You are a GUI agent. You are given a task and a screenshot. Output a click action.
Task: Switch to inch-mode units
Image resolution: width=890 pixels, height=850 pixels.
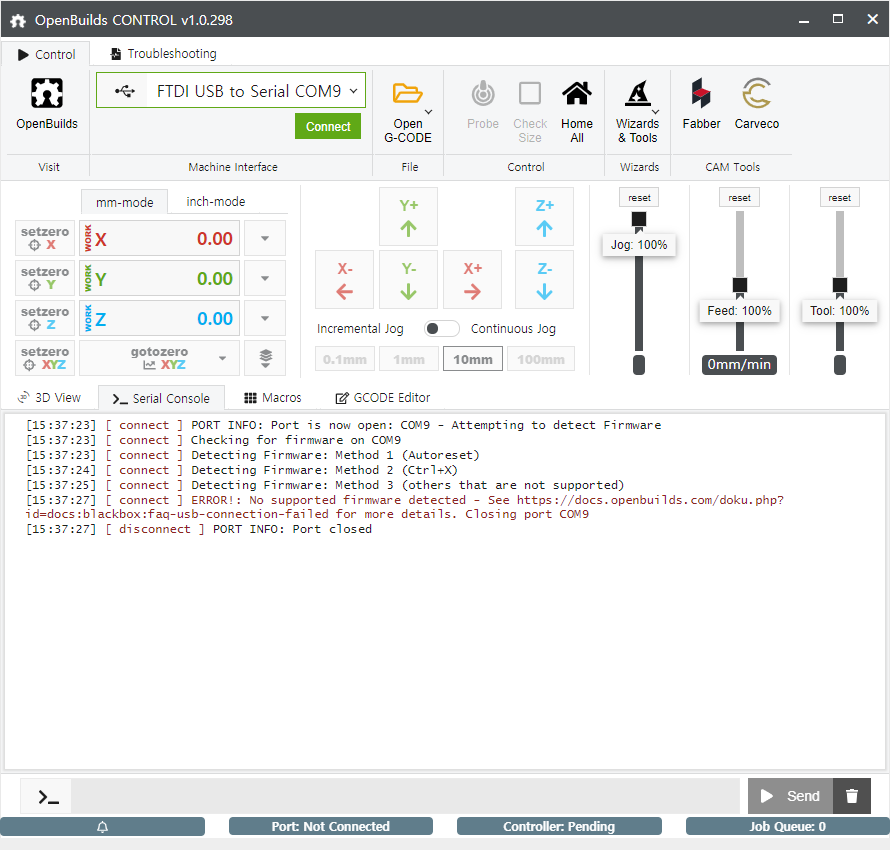pos(216,201)
